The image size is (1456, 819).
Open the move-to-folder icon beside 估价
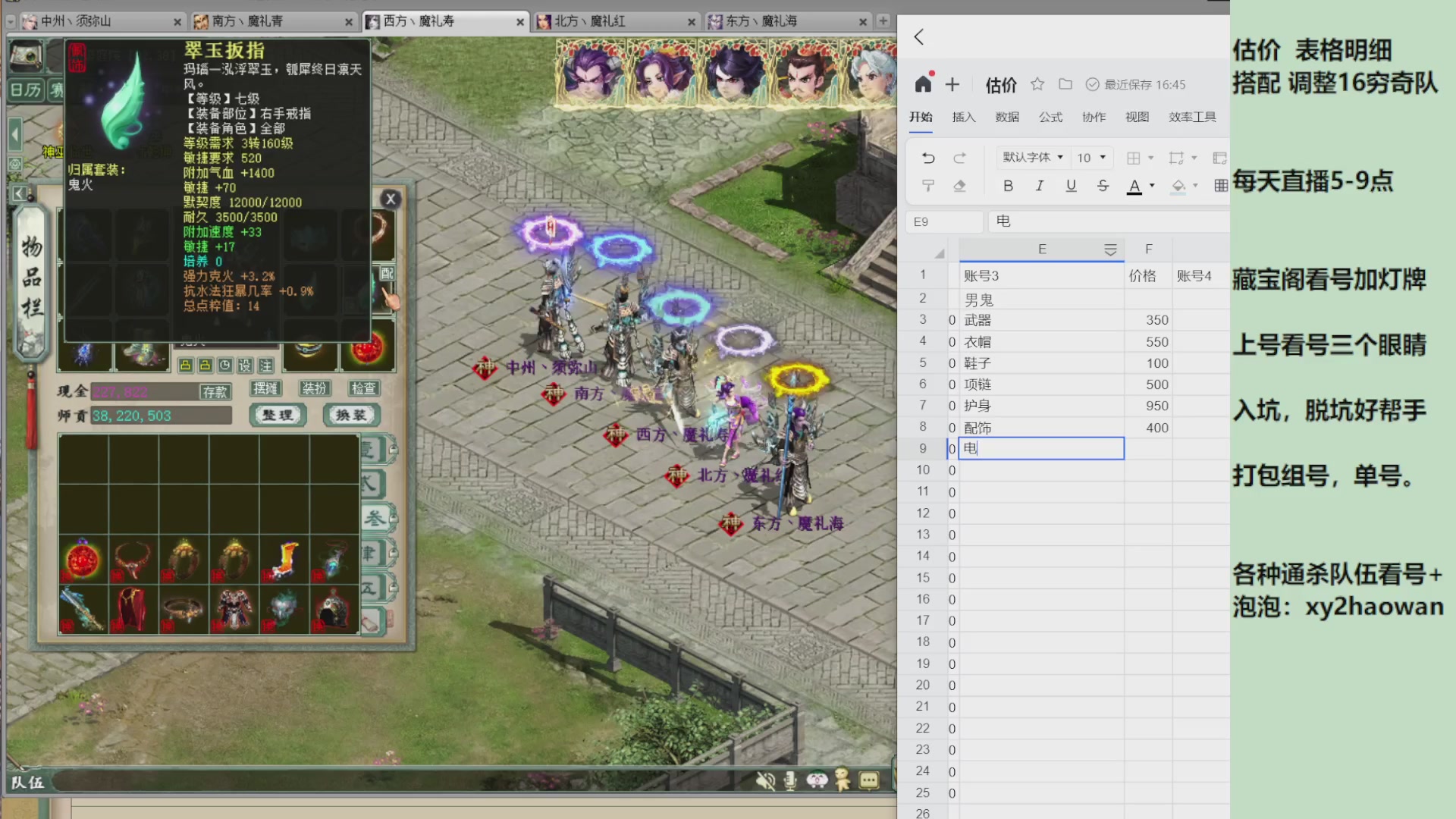click(x=1065, y=84)
